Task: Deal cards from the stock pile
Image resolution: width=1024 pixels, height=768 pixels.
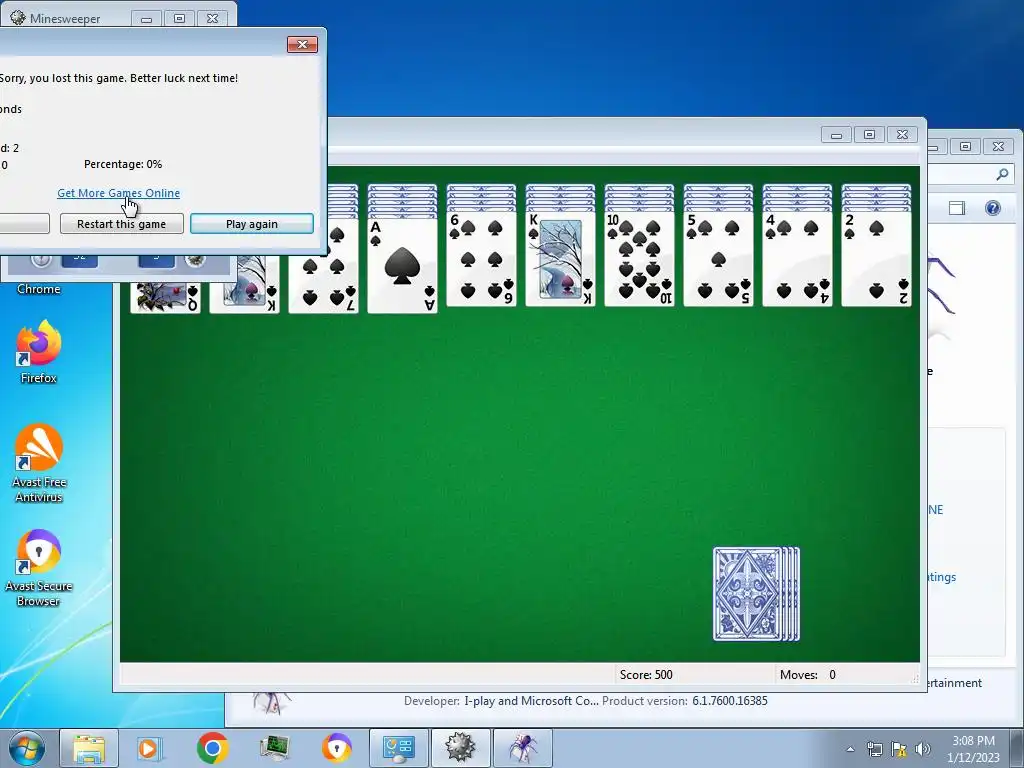Action: click(x=756, y=594)
